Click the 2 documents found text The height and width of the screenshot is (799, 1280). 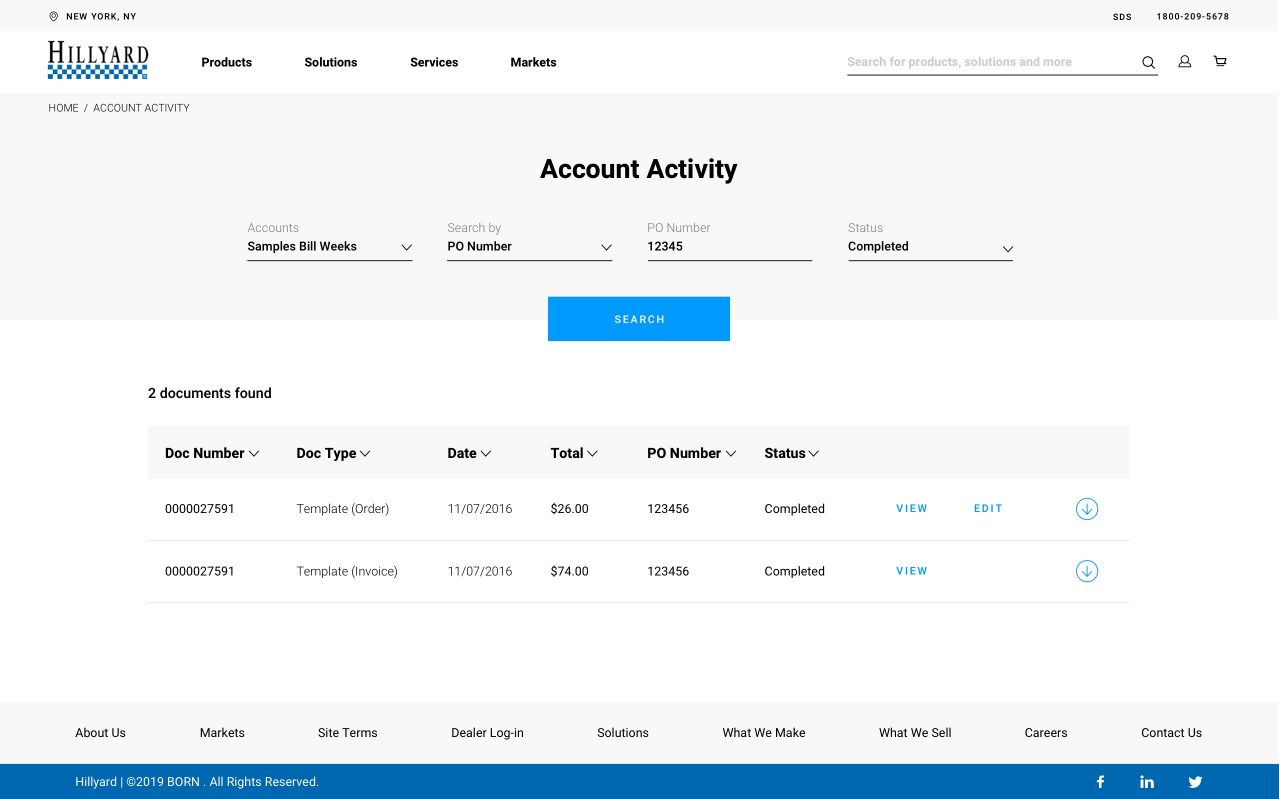pyautogui.click(x=210, y=393)
